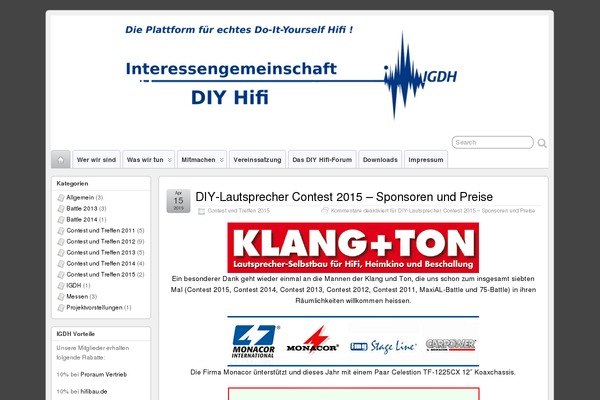
Task: Click the Contest und Treffen 2015 post meta link
Action: (x=239, y=211)
